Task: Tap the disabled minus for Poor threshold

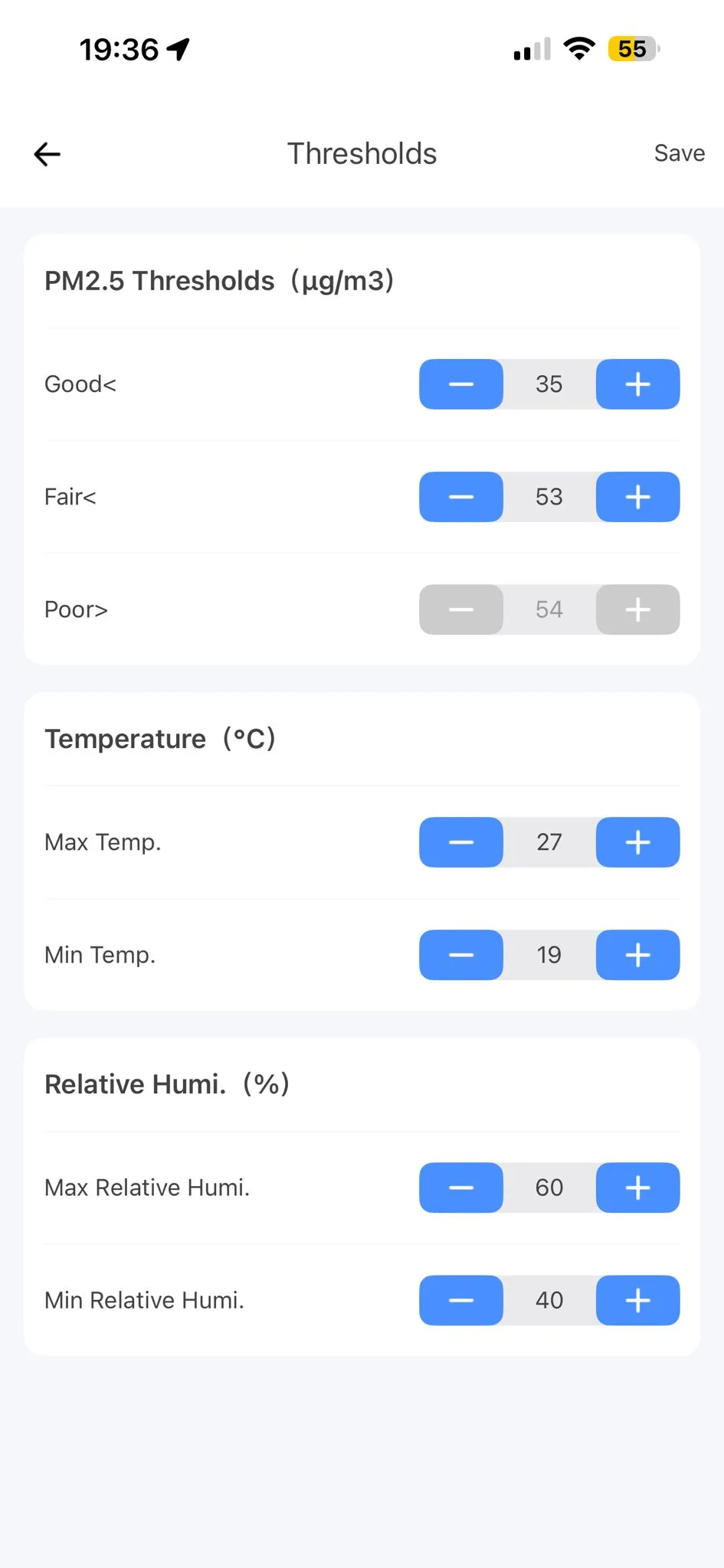Action: click(x=461, y=609)
